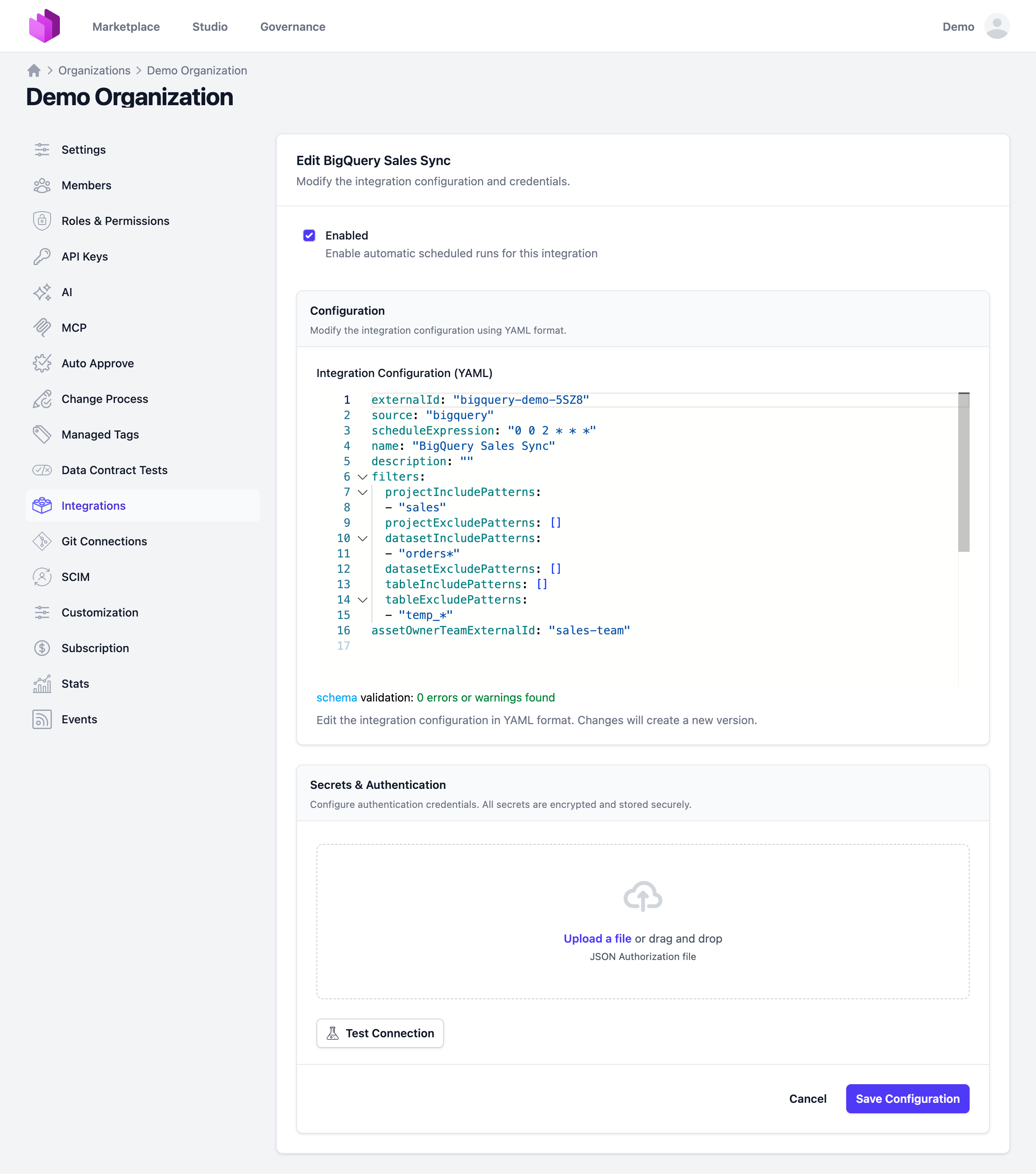Open the AI sparkles icon
Image resolution: width=1036 pixels, height=1174 pixels.
tap(42, 292)
